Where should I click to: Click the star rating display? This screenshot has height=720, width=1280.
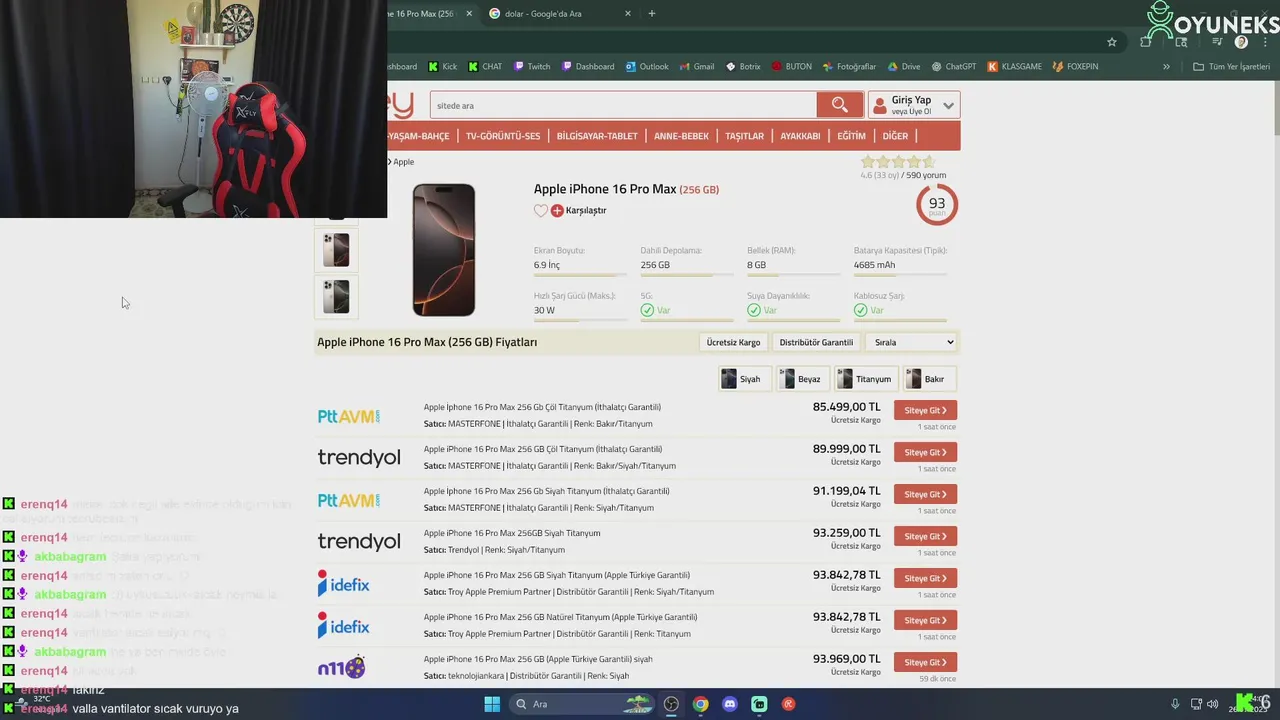tap(898, 162)
